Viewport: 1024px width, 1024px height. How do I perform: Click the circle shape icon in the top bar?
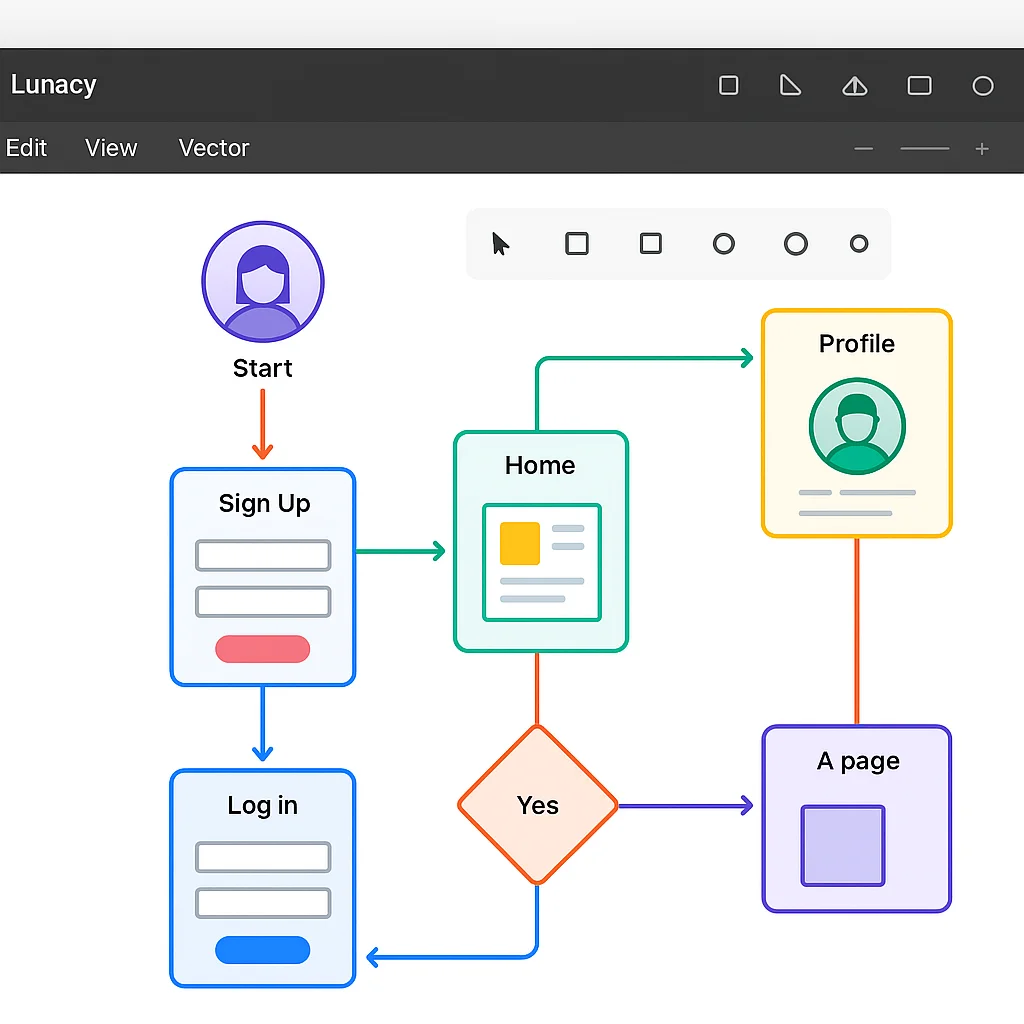pos(982,86)
